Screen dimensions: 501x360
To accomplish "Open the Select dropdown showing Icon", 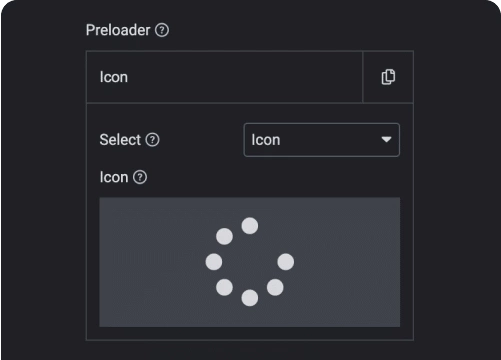I will click(322, 140).
